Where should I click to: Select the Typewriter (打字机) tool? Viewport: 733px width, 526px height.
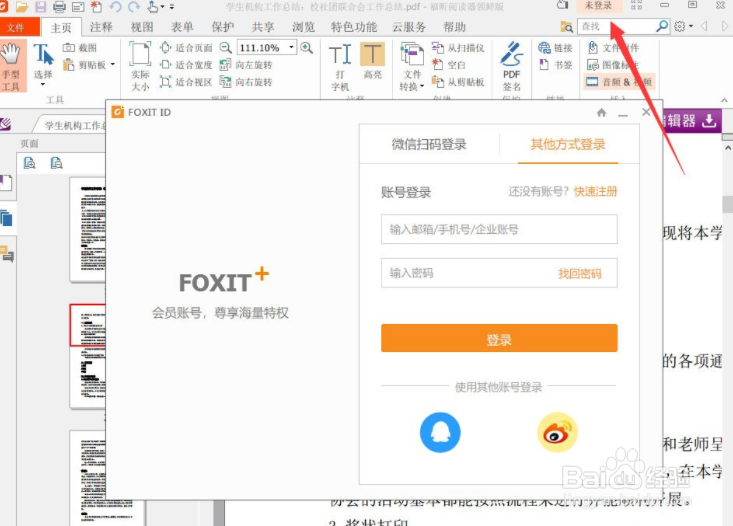tap(340, 67)
